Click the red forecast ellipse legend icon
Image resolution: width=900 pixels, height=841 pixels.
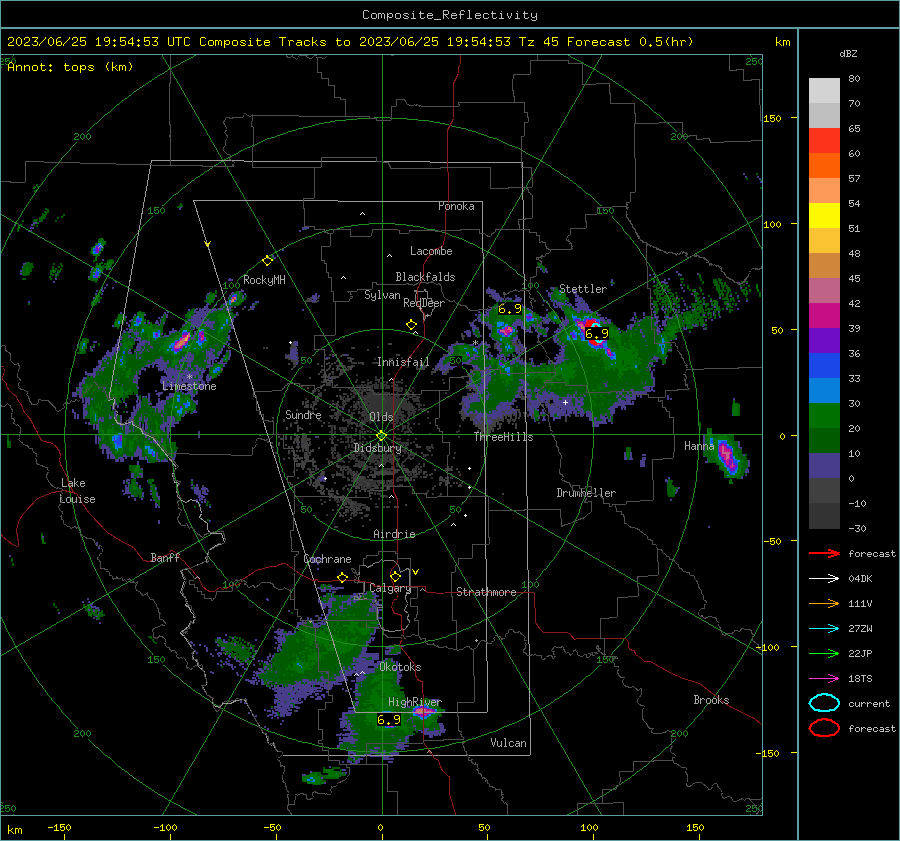pos(824,728)
